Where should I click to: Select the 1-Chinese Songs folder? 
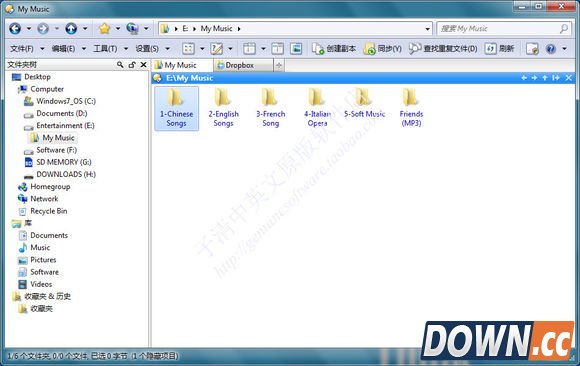[x=176, y=108]
